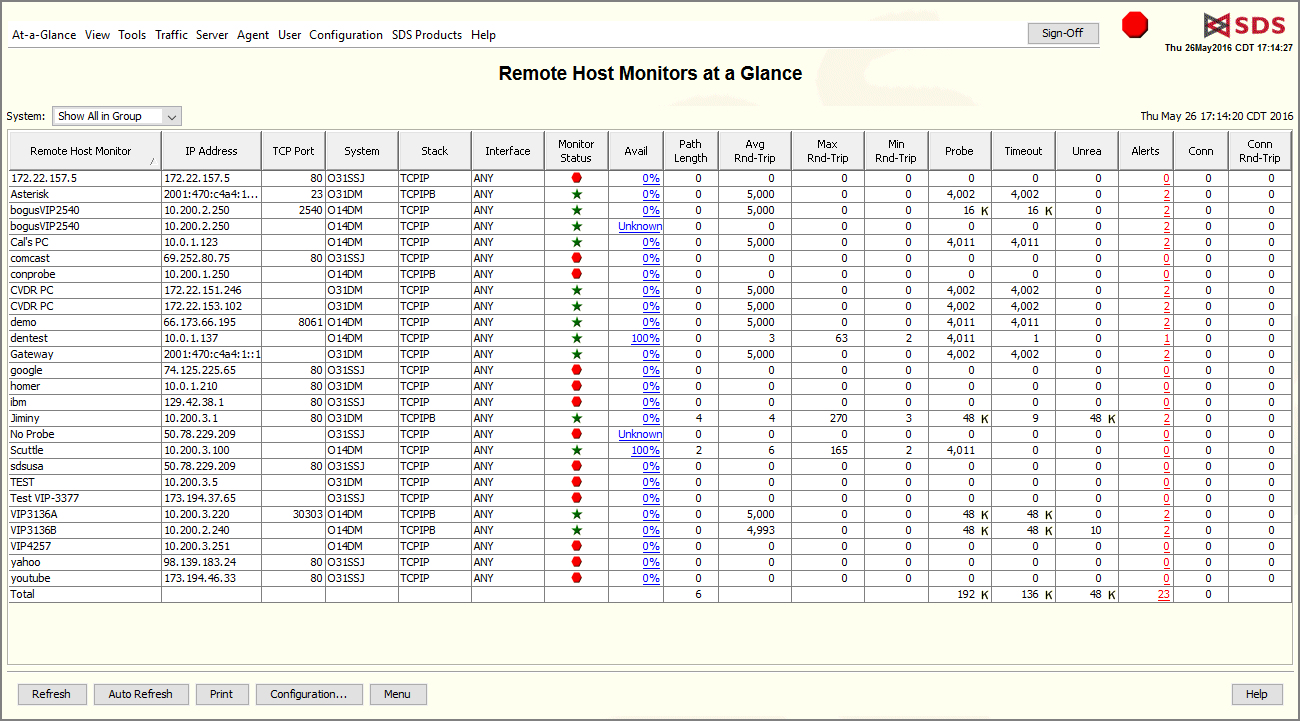Click the green star status for VIP3136B
This screenshot has height=721, width=1300.
click(576, 530)
